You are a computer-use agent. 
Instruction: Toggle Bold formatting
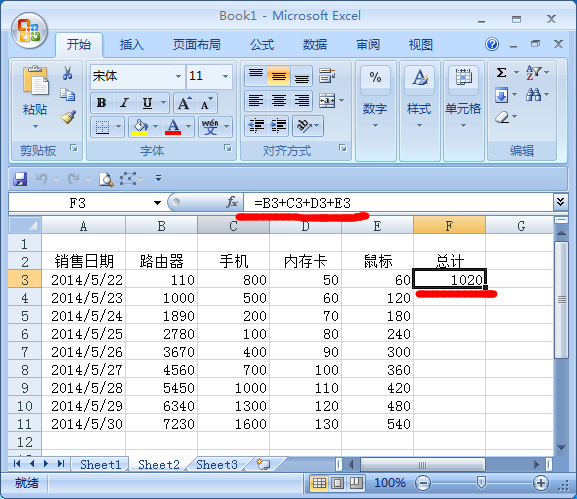click(102, 103)
